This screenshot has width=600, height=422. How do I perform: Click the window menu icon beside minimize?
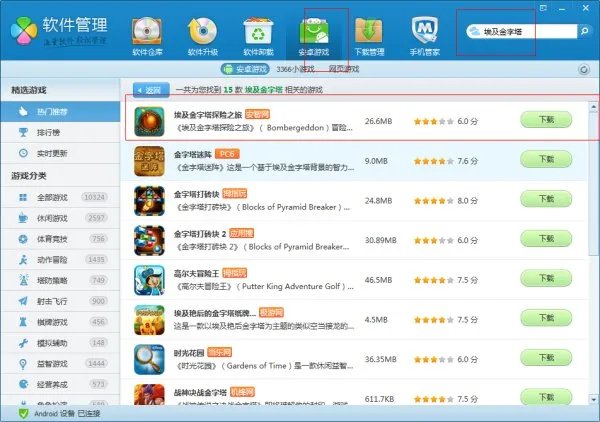click(543, 8)
